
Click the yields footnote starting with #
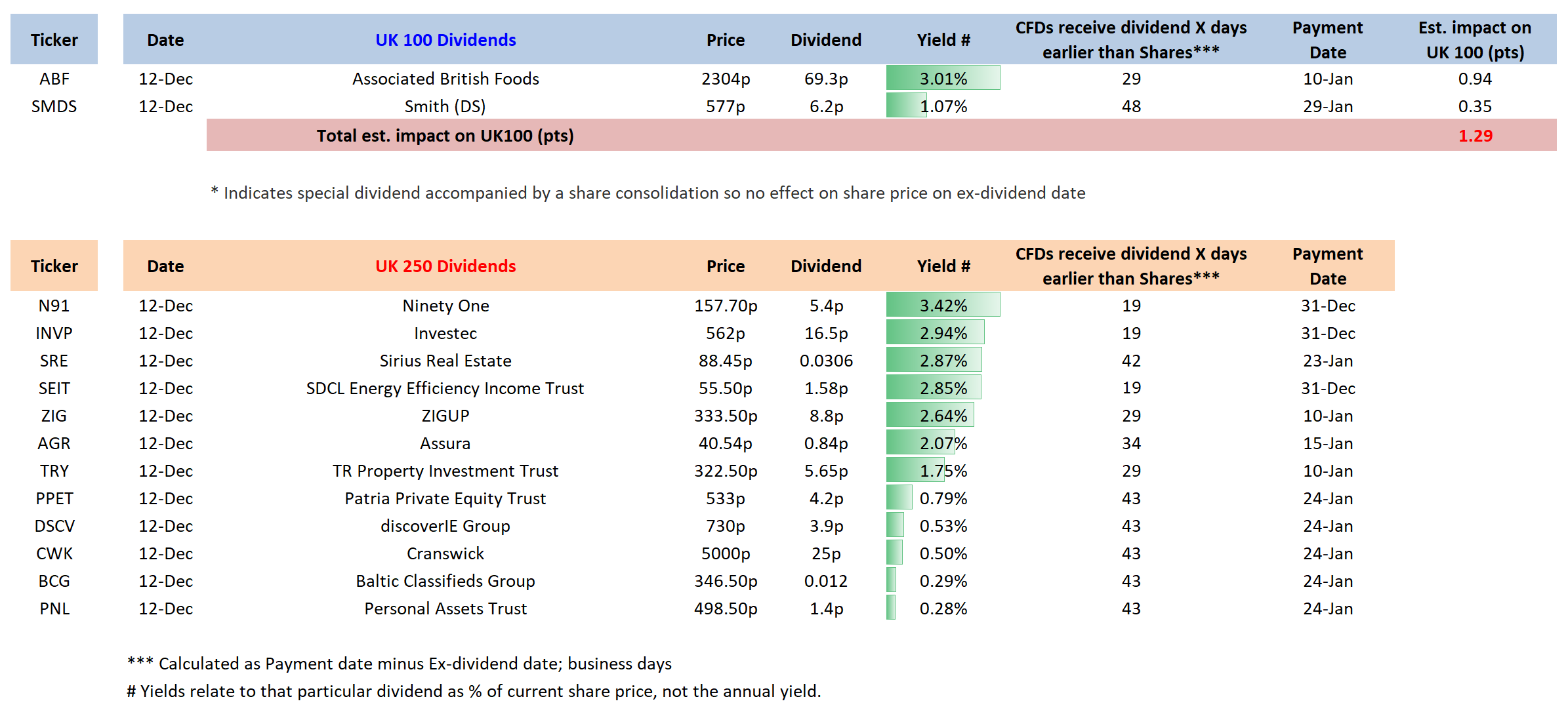[x=473, y=691]
